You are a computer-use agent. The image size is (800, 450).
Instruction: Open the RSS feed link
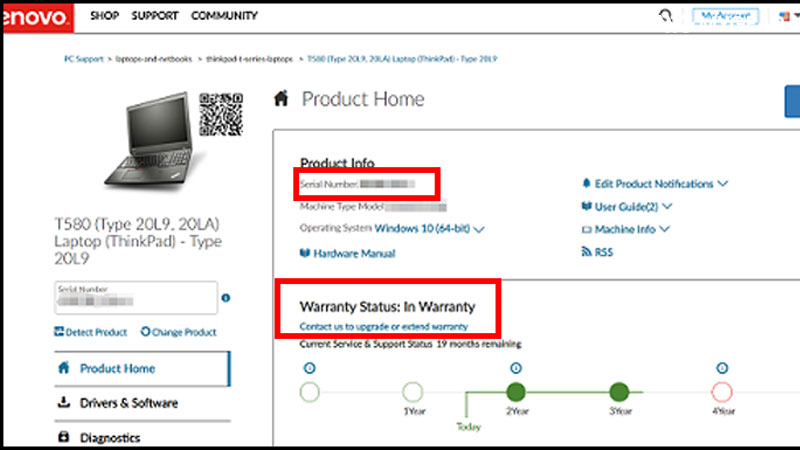(x=604, y=252)
